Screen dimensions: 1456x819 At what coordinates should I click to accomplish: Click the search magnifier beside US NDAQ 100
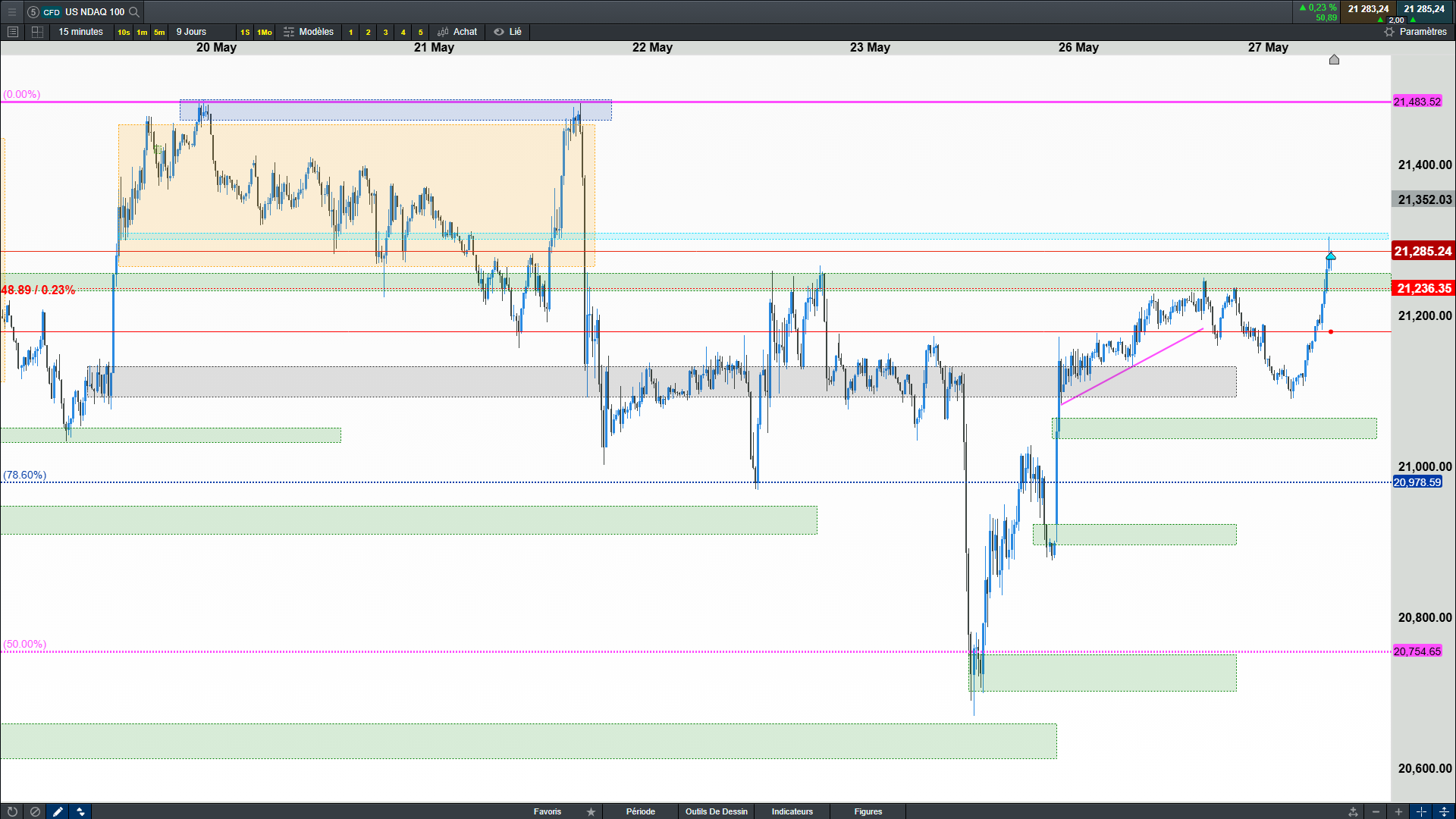coord(134,11)
